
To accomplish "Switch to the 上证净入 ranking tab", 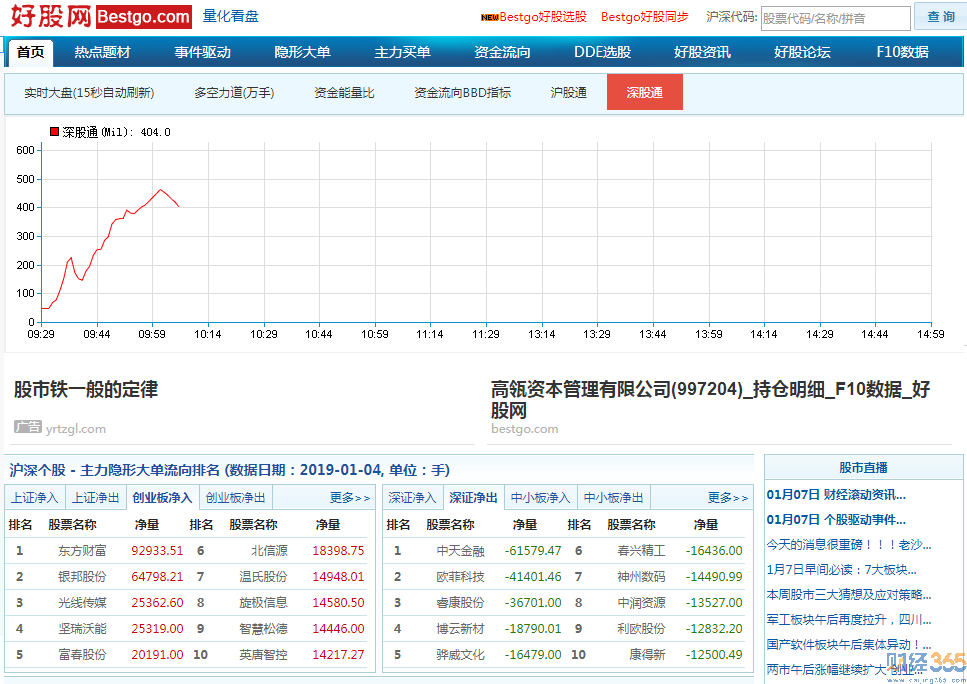I will click(35, 497).
